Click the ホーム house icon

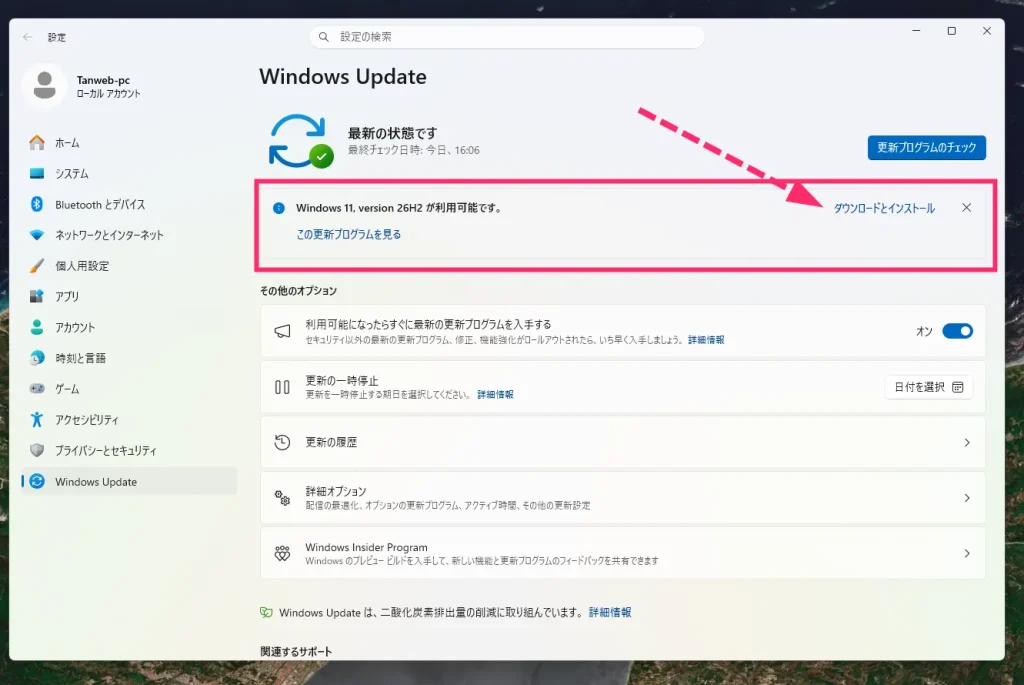(x=37, y=142)
